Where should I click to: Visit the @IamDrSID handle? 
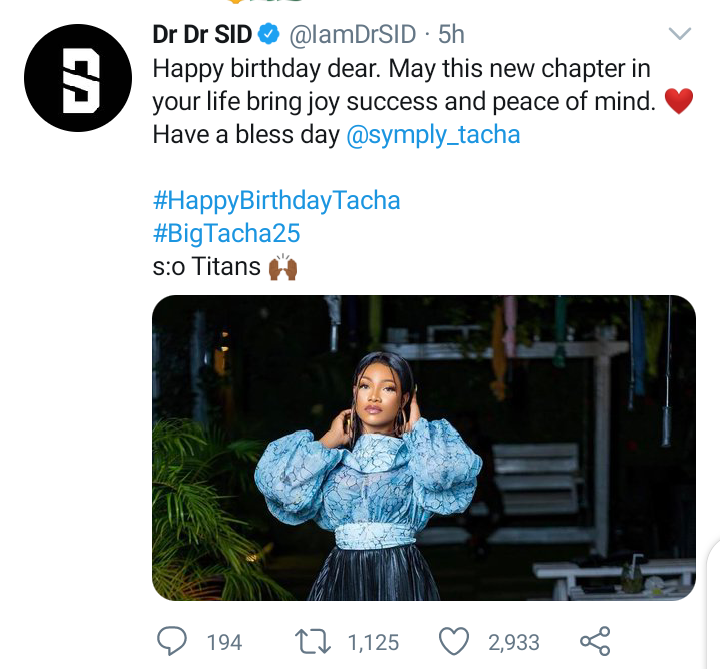pos(351,36)
